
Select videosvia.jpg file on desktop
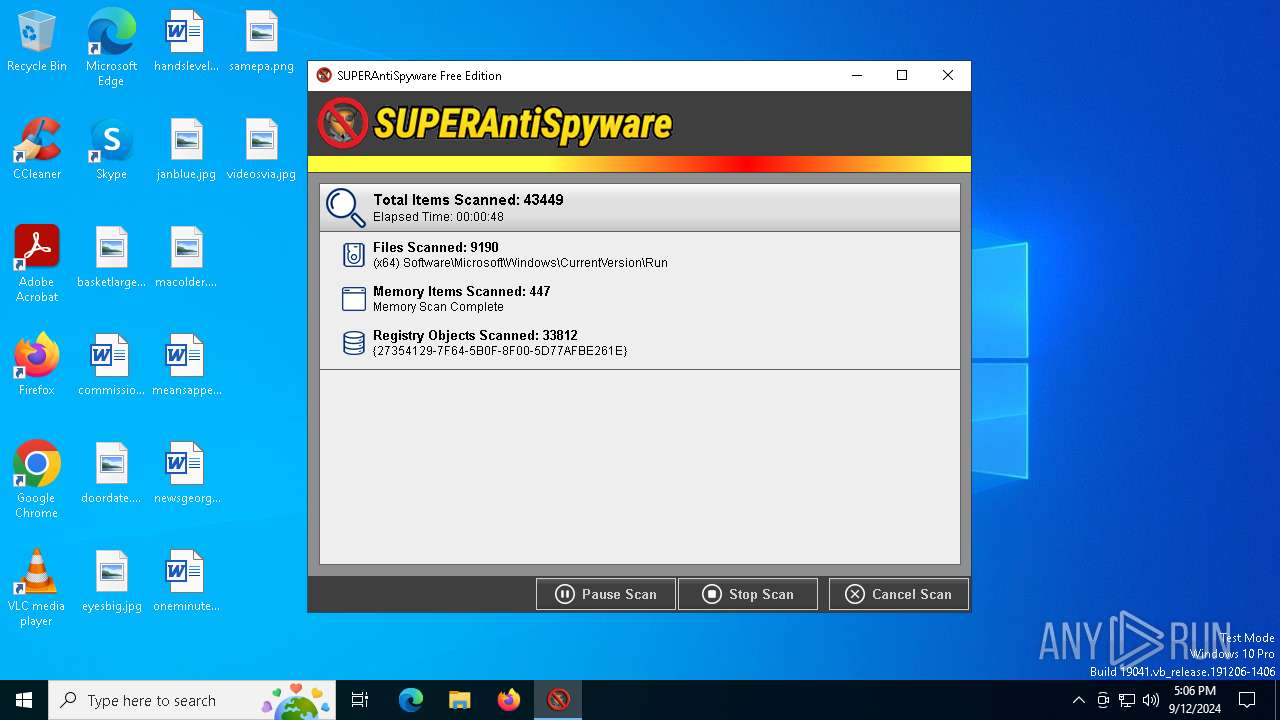[x=261, y=150]
